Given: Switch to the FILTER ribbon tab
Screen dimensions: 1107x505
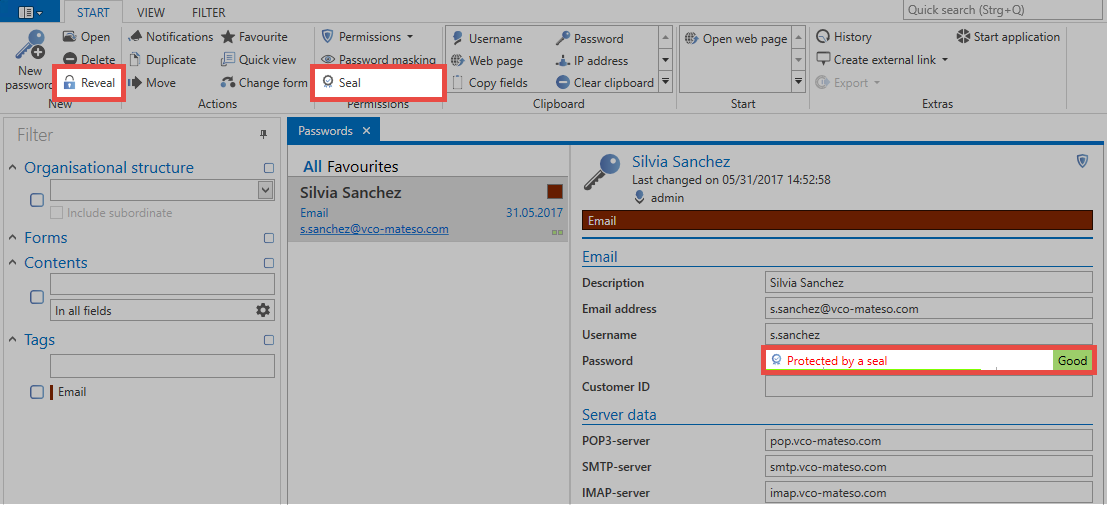Looking at the screenshot, I should click(x=209, y=13).
